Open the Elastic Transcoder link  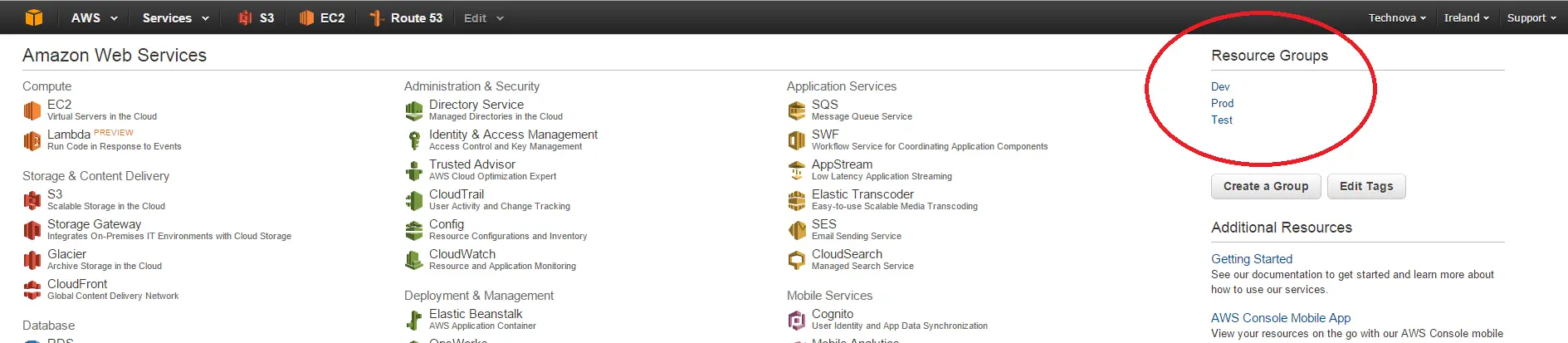(x=862, y=194)
